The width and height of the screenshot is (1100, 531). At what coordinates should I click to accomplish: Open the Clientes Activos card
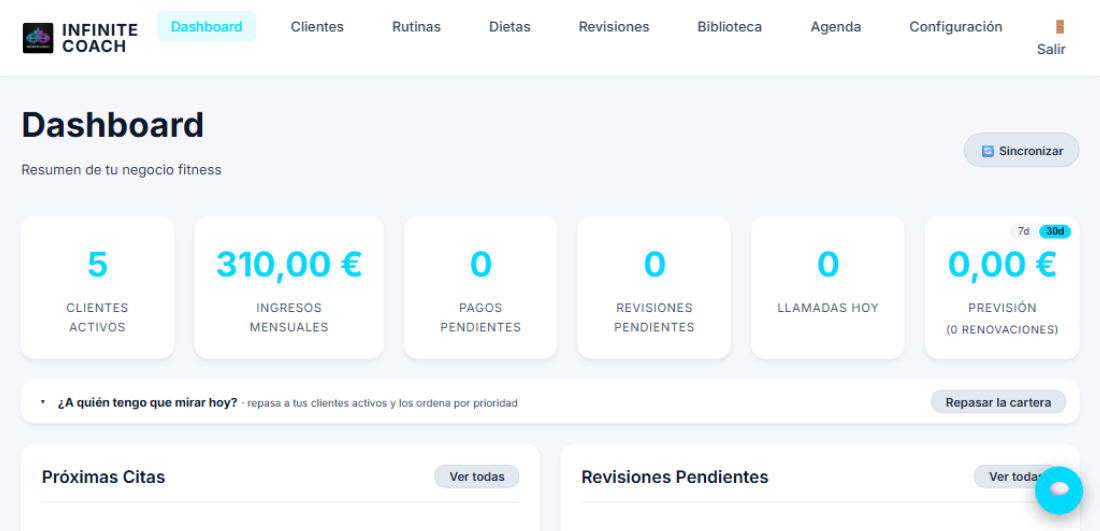click(x=98, y=288)
